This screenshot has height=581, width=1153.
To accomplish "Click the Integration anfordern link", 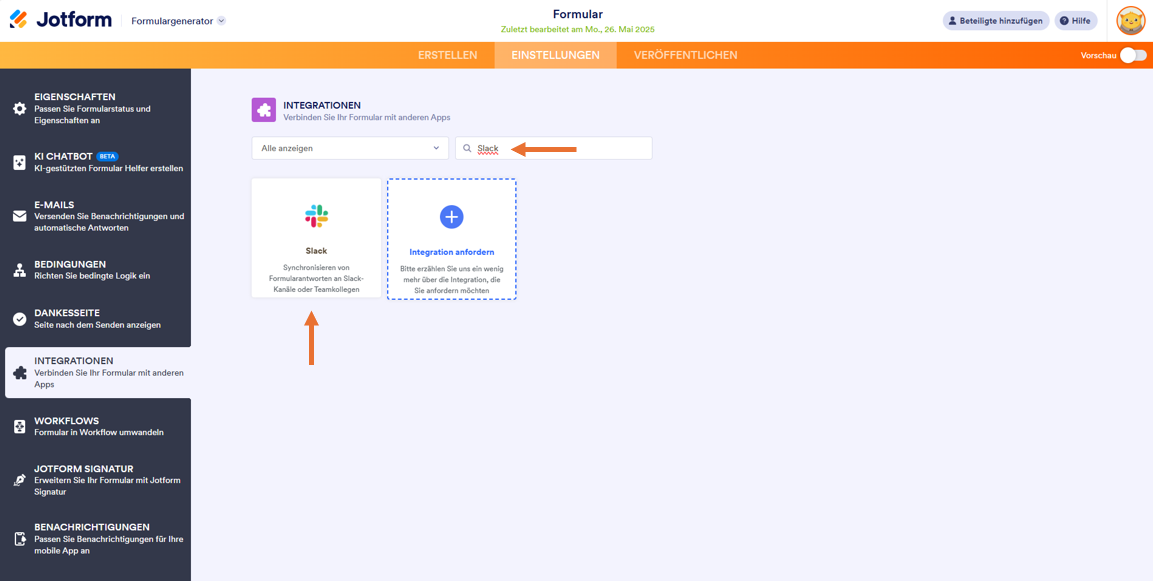I will click(x=451, y=252).
